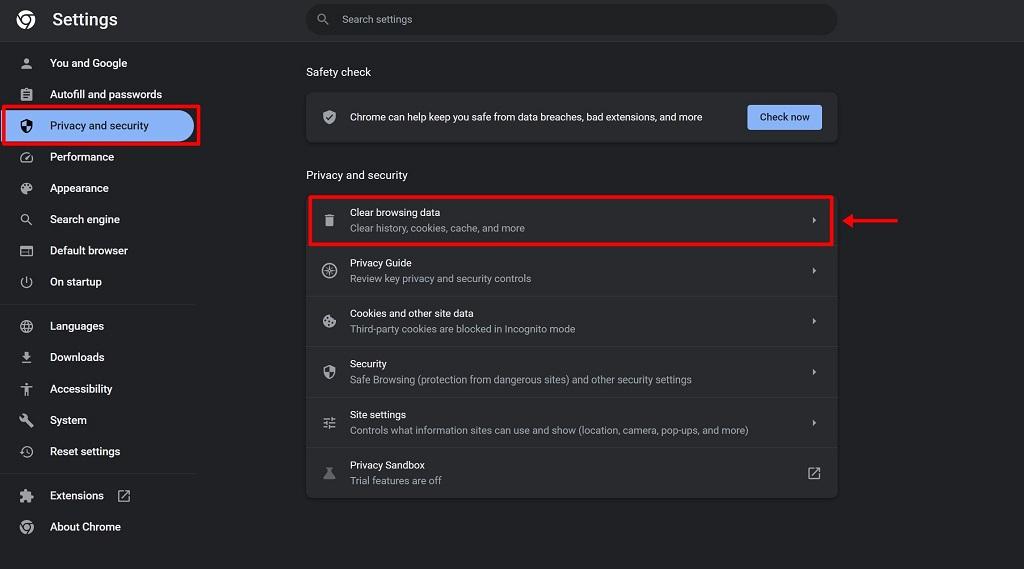Open You and Google section

pyautogui.click(x=98, y=63)
